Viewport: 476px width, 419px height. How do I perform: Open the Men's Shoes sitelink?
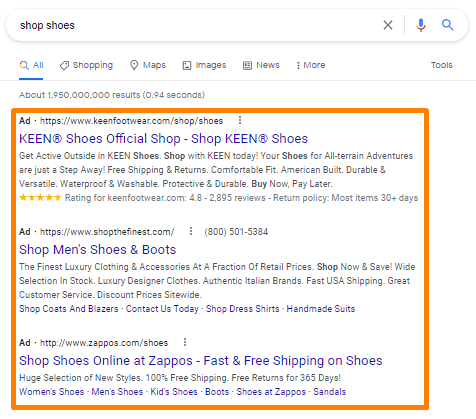pyautogui.click(x=117, y=392)
